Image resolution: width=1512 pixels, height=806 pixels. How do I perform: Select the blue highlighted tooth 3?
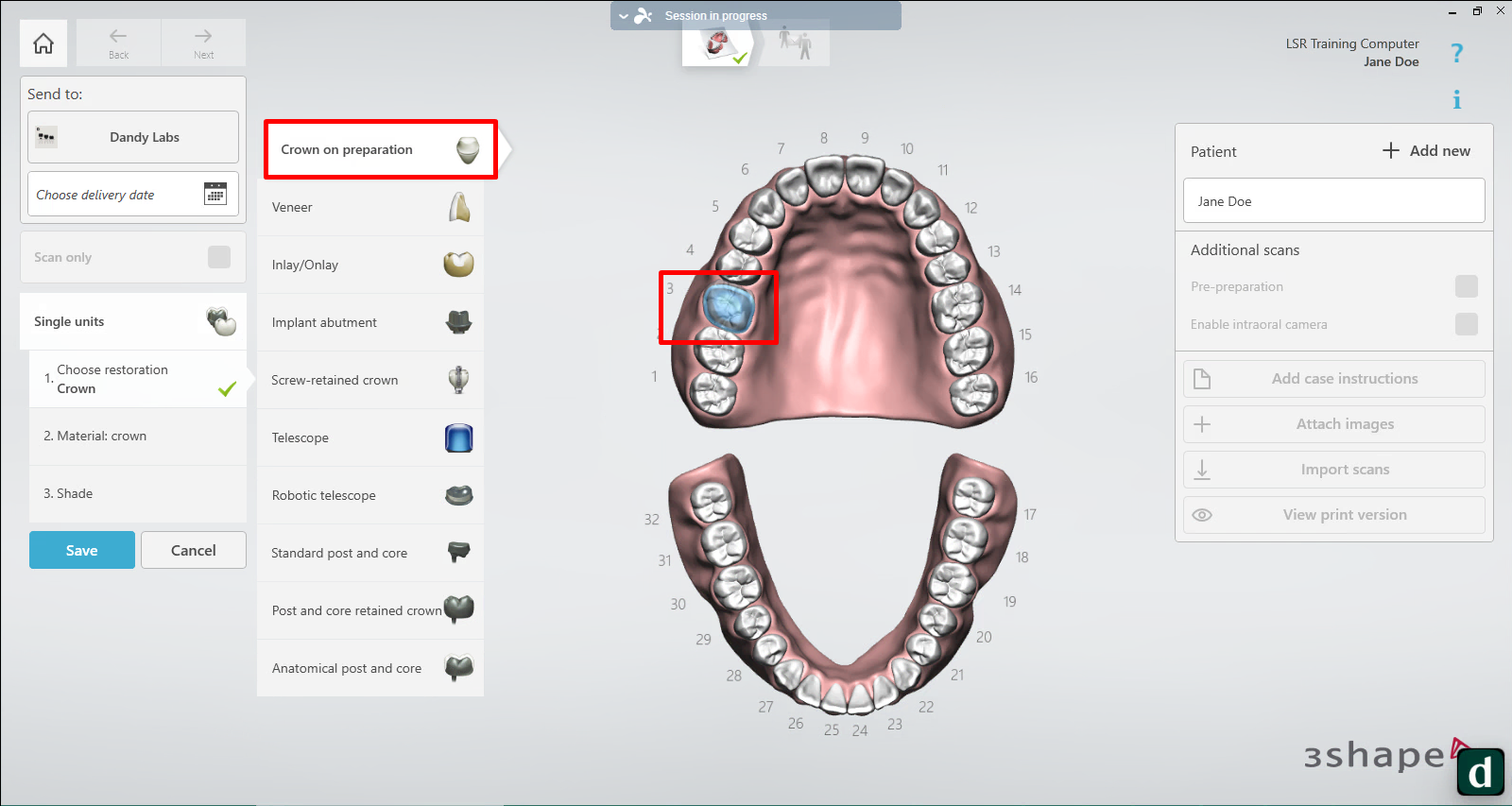tap(729, 308)
